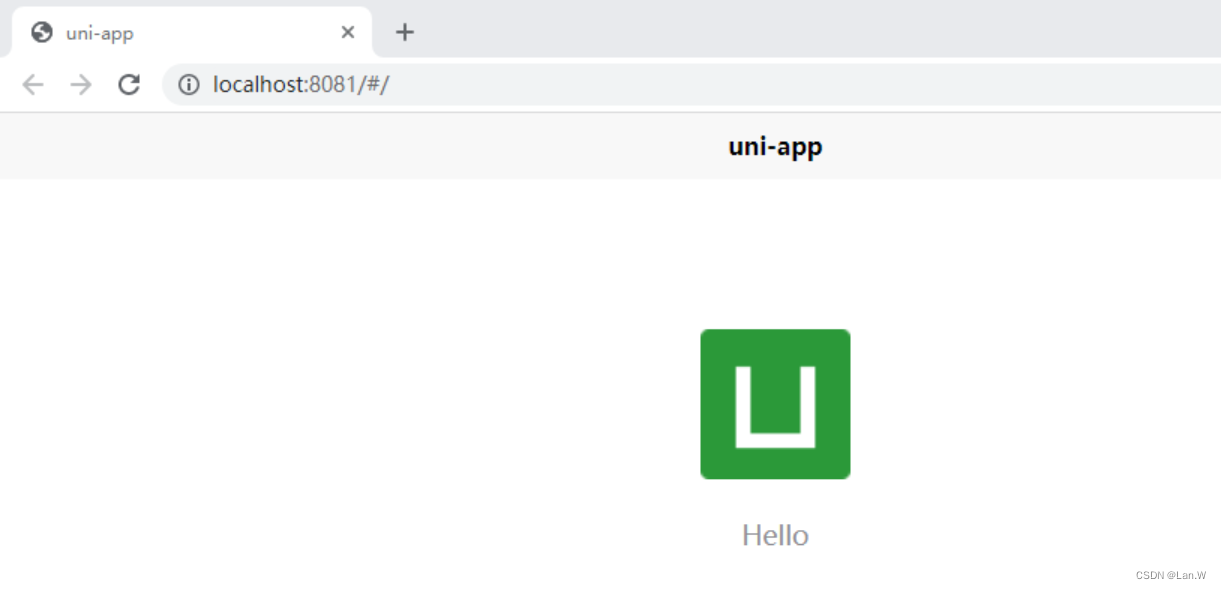The height and width of the screenshot is (589, 1221).
Task: View site information icon in address bar
Action: click(x=189, y=85)
